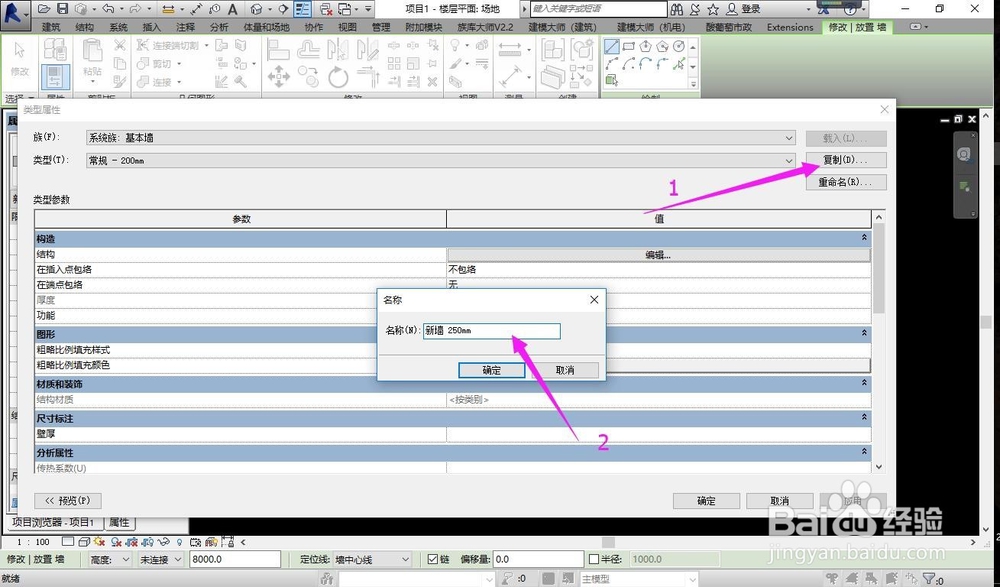Open the 结构 ribbon tab

pyautogui.click(x=84, y=27)
